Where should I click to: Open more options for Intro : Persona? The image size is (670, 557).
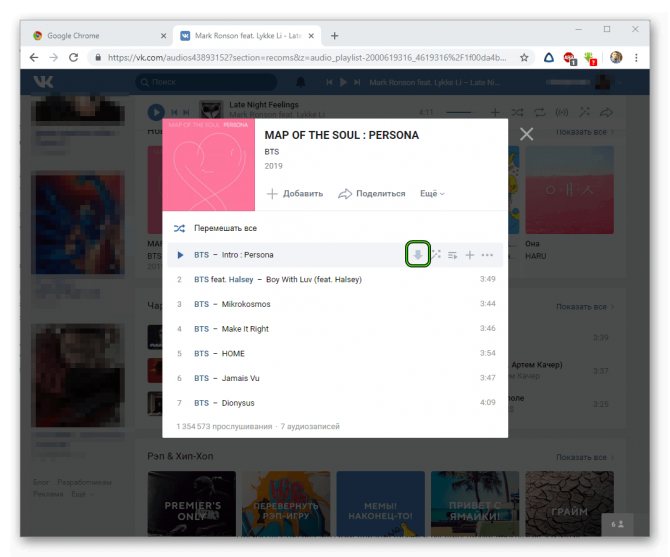click(487, 255)
